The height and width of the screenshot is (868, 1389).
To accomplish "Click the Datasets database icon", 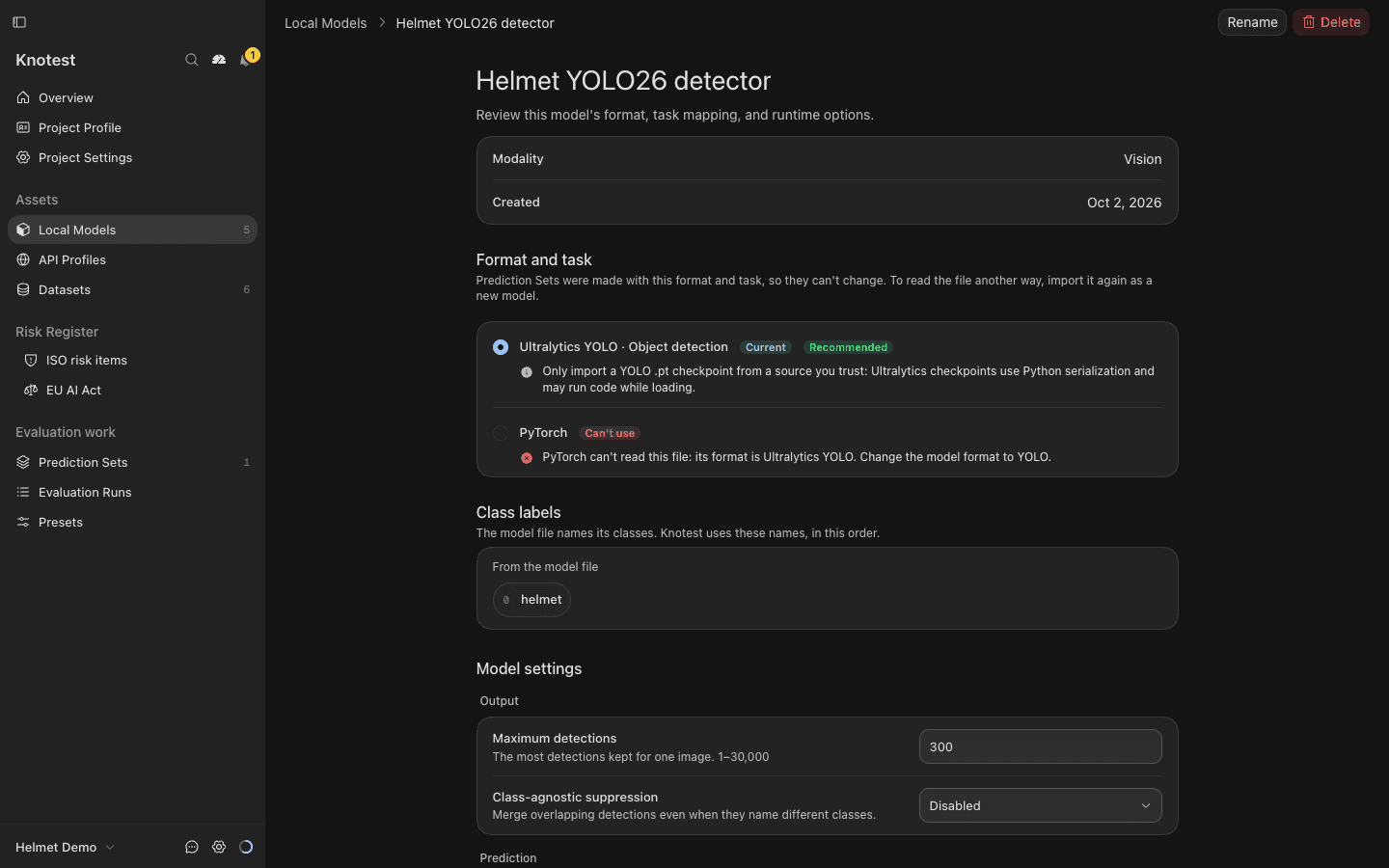I will click(x=23, y=289).
